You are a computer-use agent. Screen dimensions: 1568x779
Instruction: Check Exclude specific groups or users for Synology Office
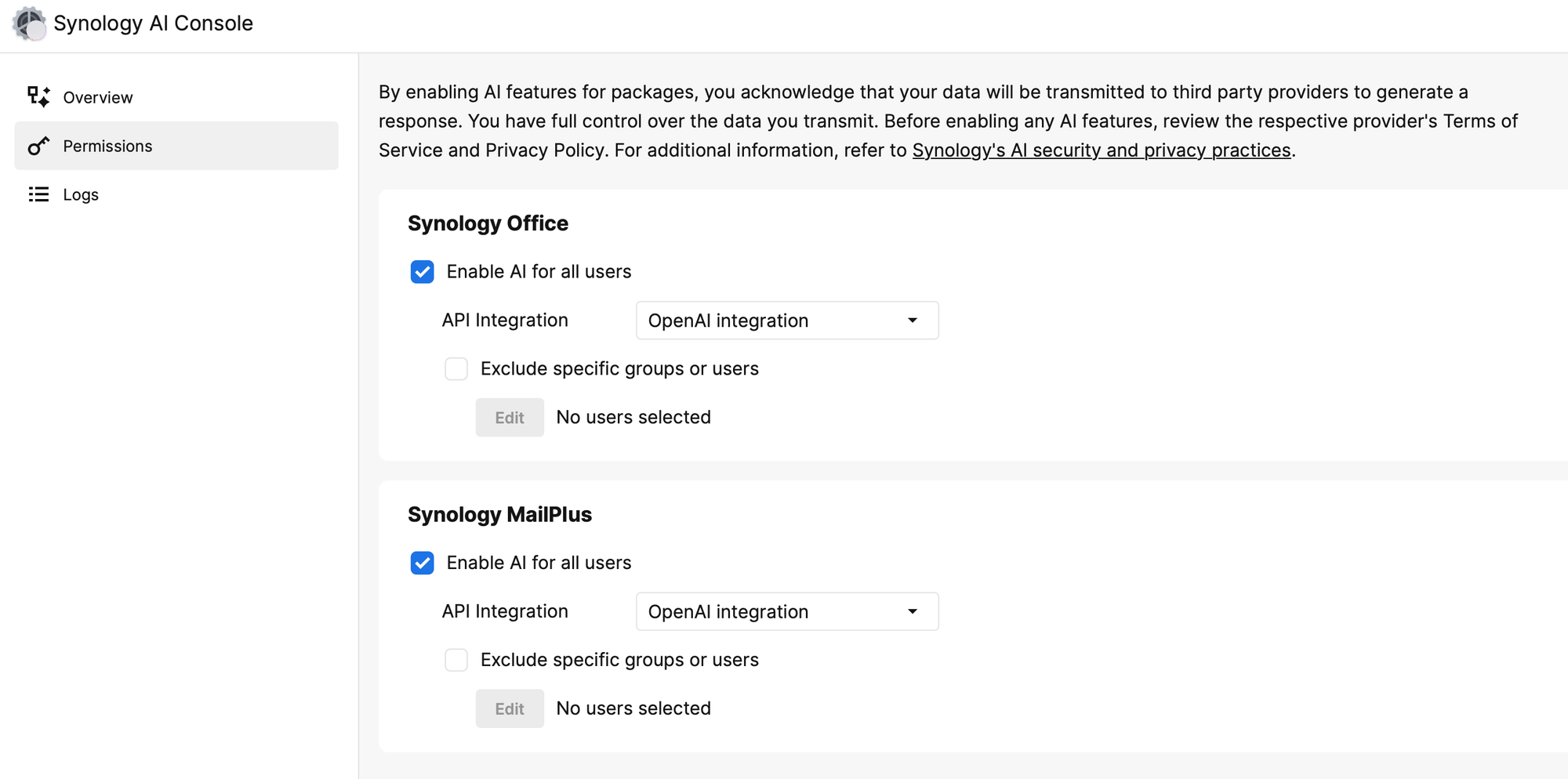point(456,368)
